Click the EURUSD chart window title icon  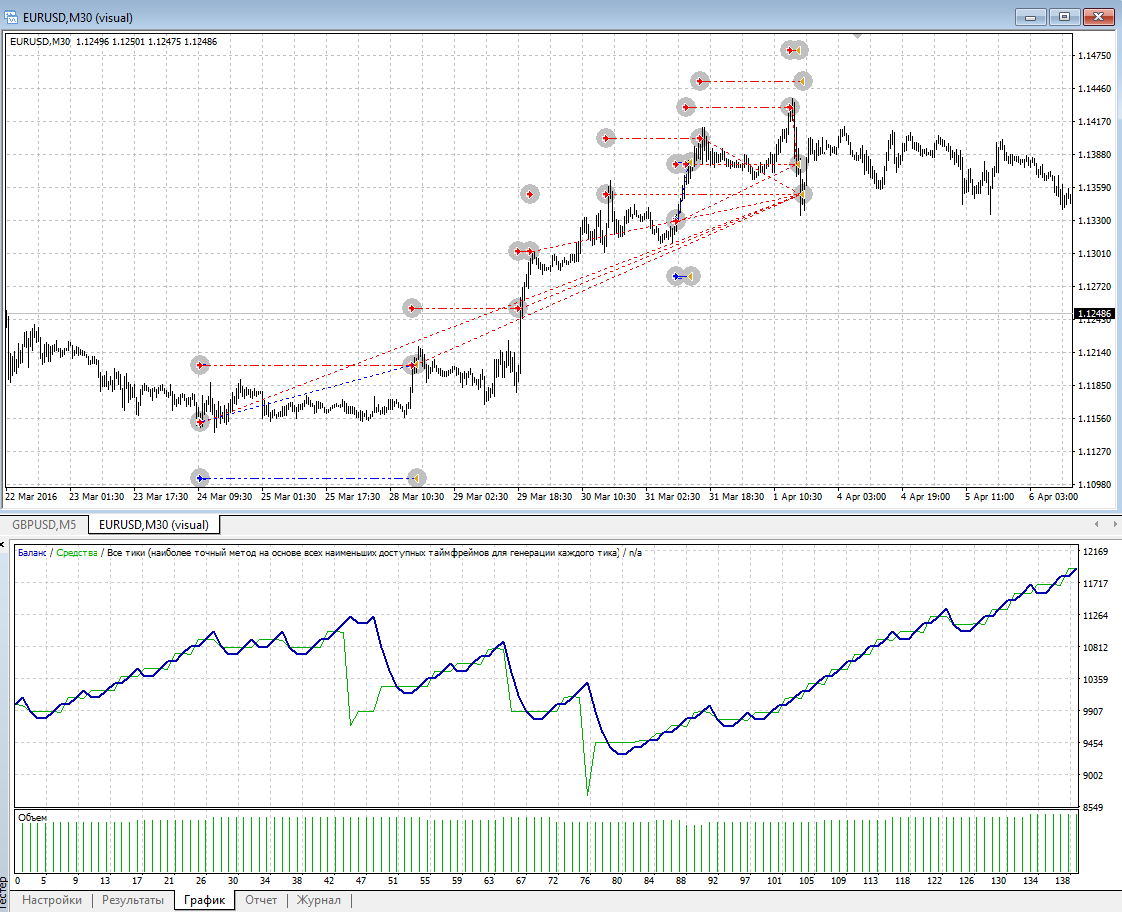coord(11,17)
